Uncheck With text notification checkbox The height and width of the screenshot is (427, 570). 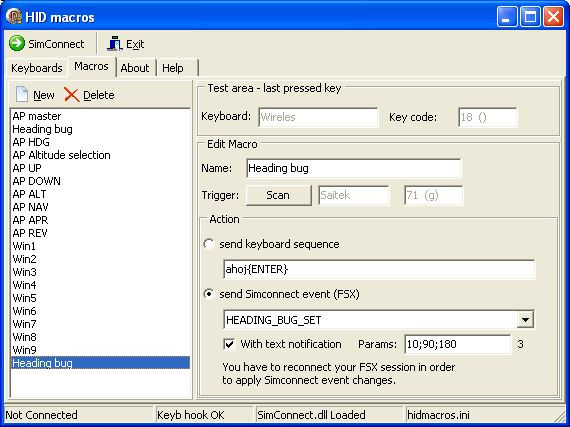(x=229, y=344)
